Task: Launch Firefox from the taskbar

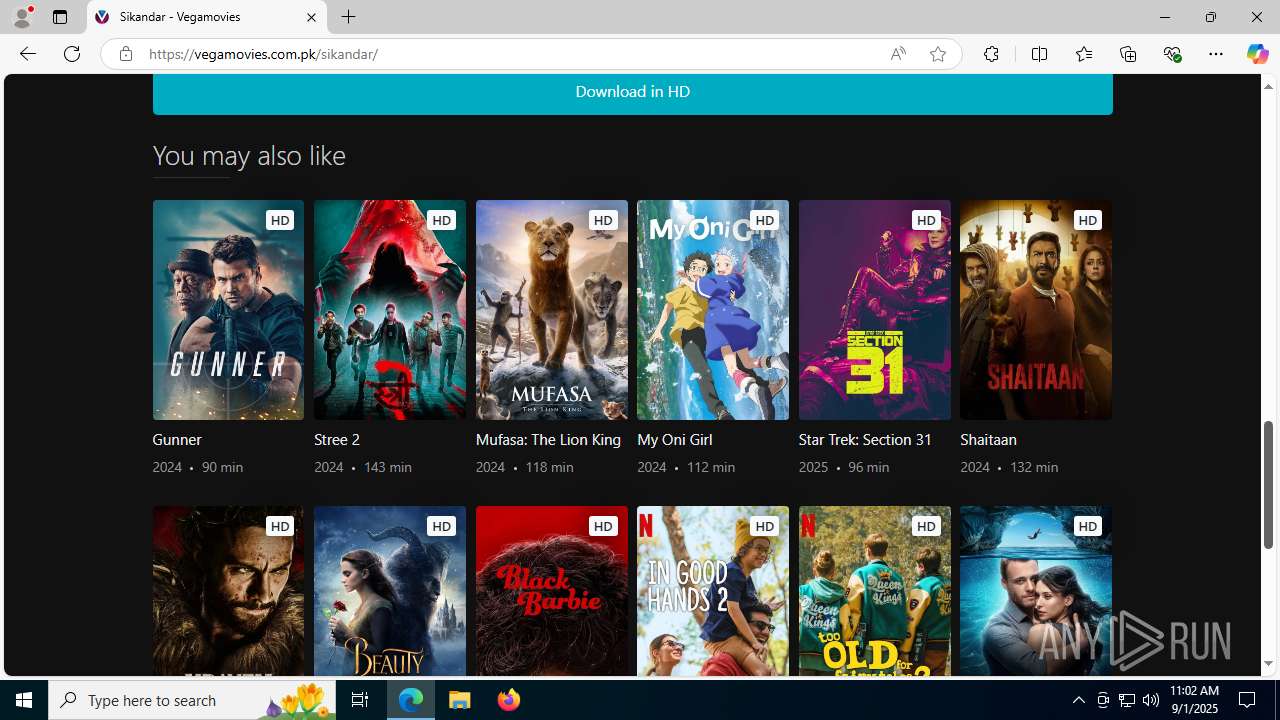Action: coord(509,700)
